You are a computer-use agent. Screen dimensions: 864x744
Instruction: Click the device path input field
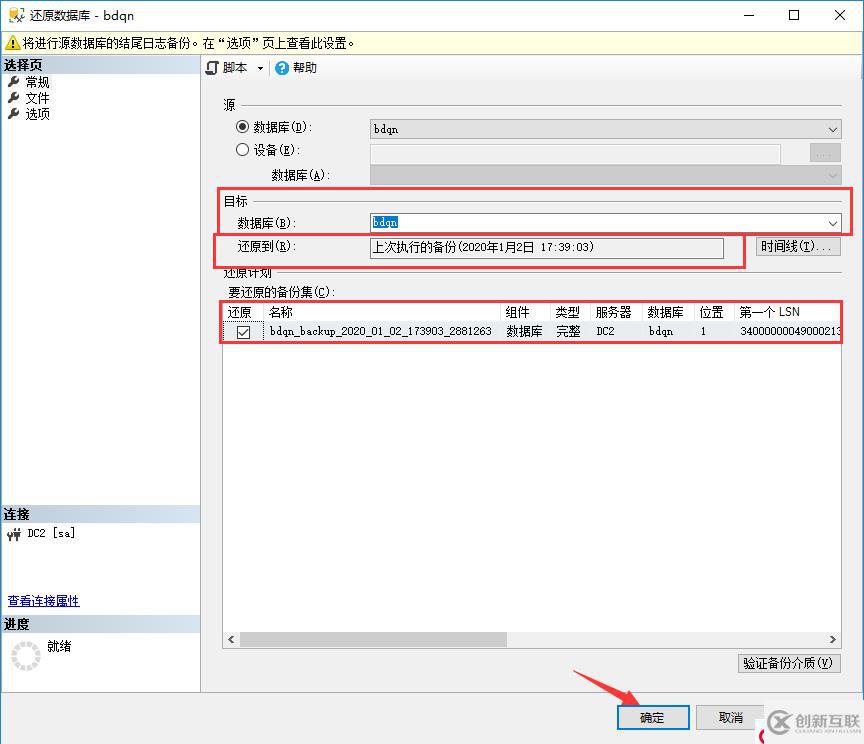click(575, 154)
